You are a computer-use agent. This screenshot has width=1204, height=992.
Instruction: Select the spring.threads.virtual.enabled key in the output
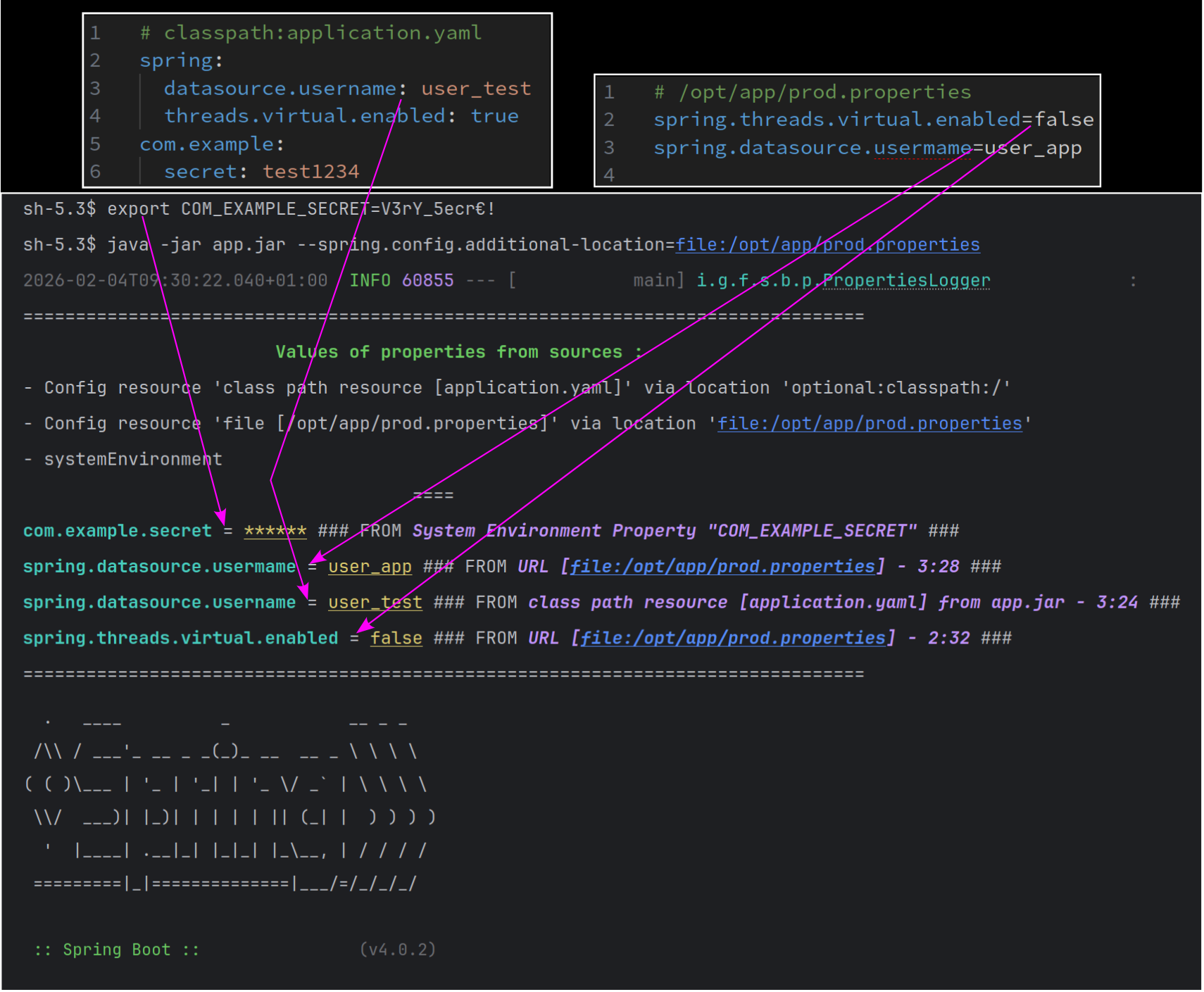click(x=180, y=639)
